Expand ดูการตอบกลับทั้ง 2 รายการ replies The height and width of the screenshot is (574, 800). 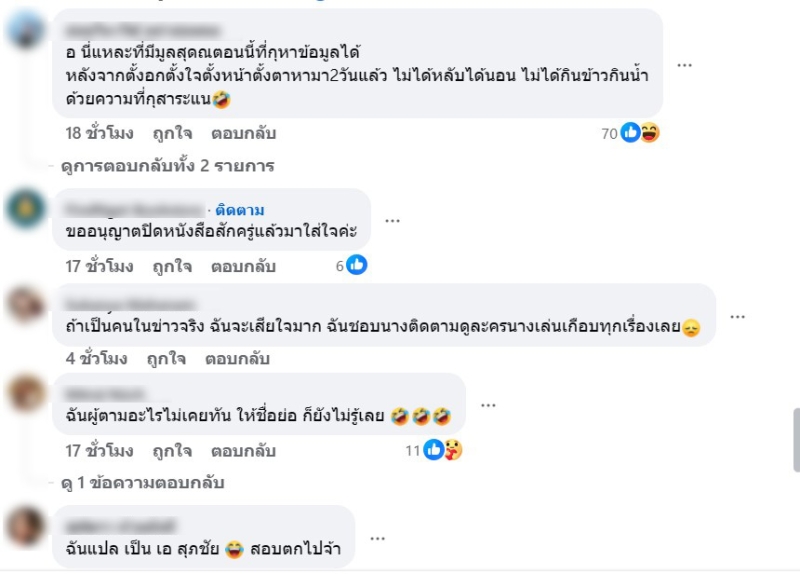(167, 165)
